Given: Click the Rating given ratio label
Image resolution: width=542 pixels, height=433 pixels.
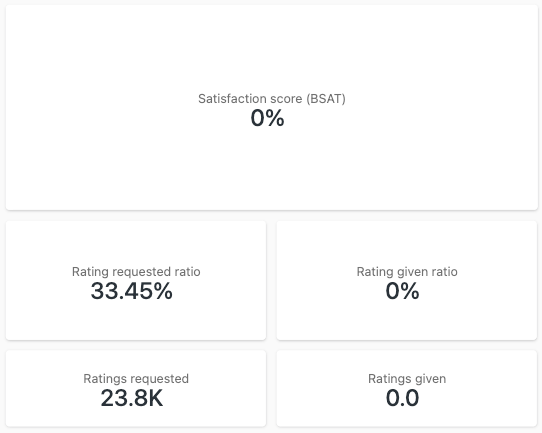Looking at the screenshot, I should [407, 272].
